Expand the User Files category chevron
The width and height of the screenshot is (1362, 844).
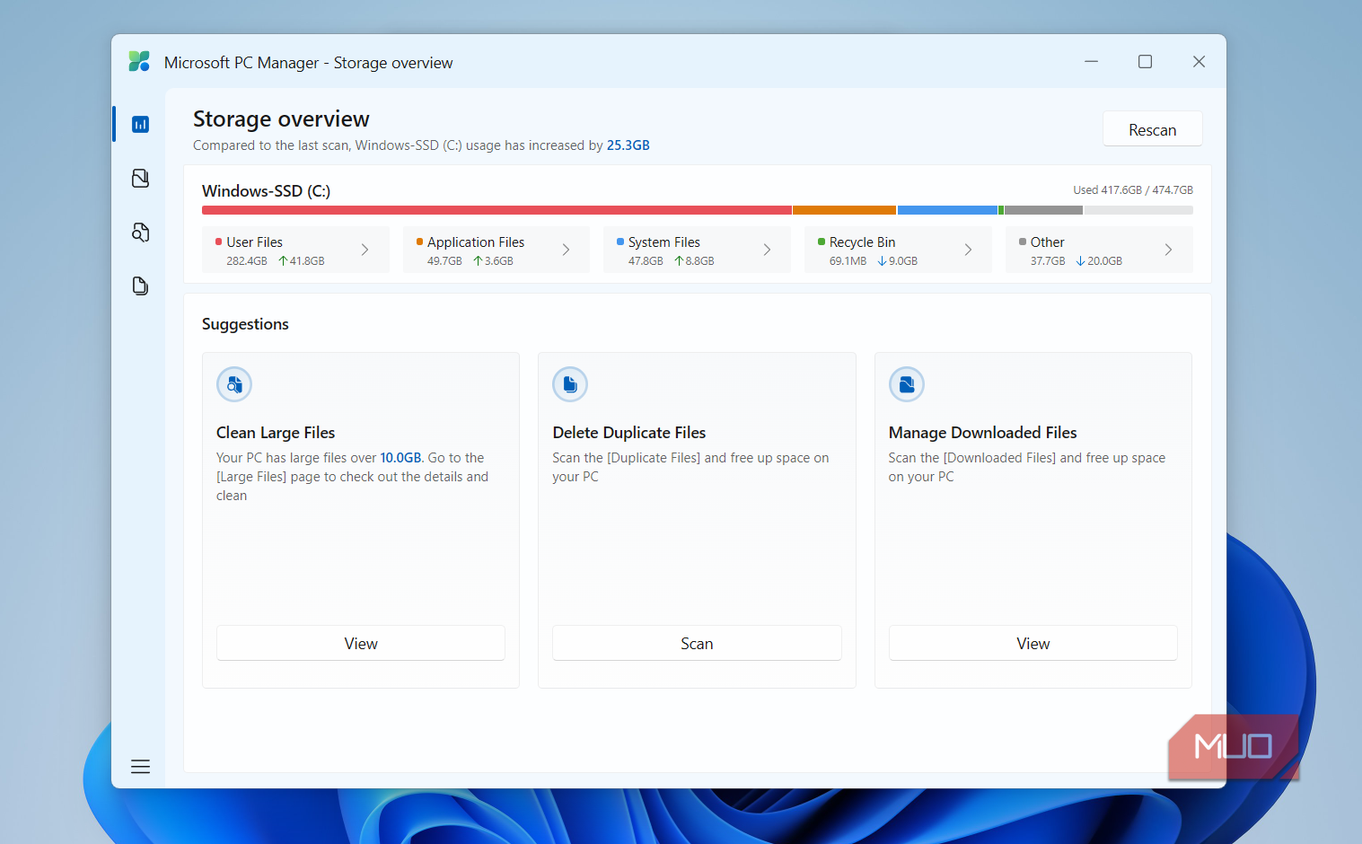pyautogui.click(x=365, y=250)
